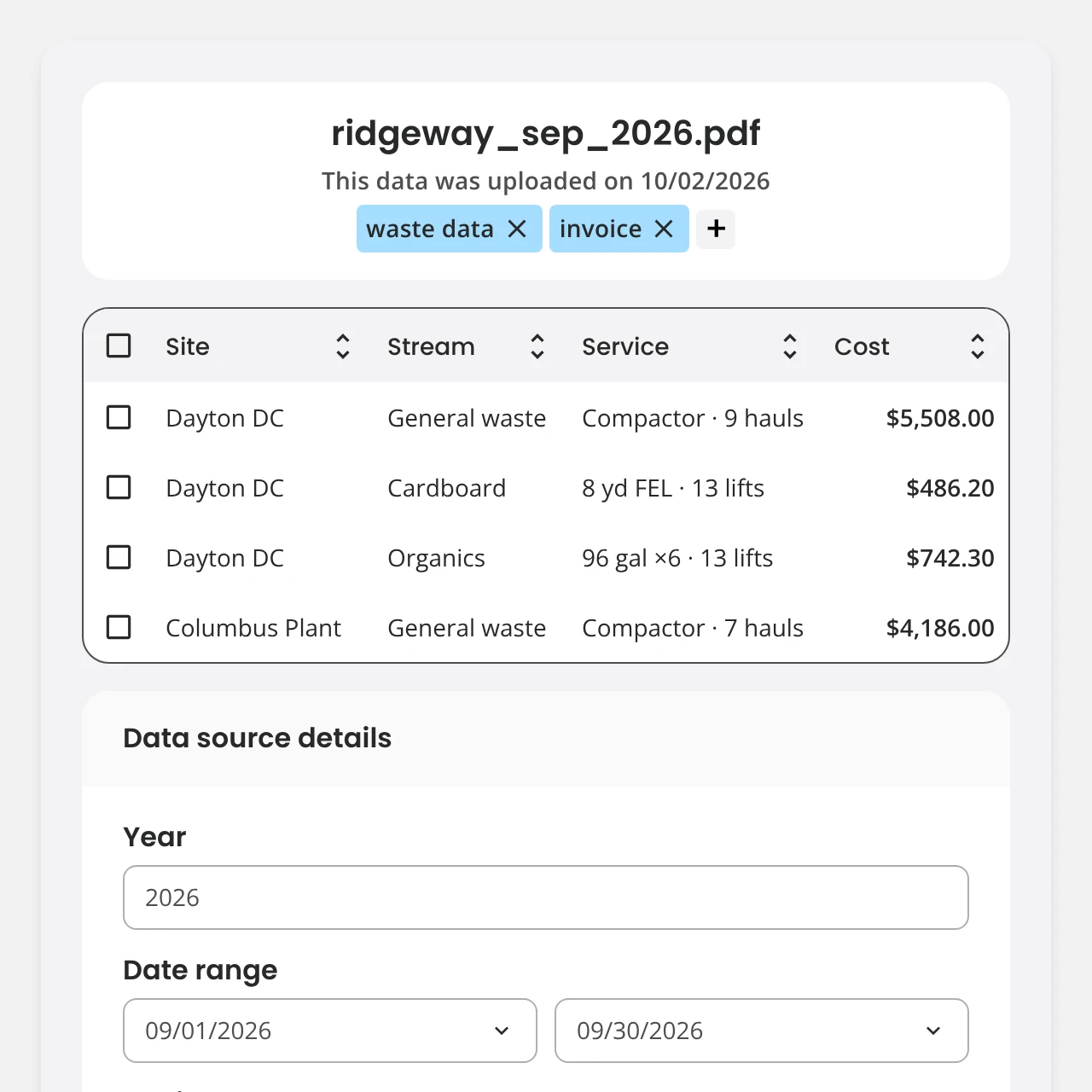Sort table by Service column
The image size is (1092, 1092).
[x=790, y=346]
